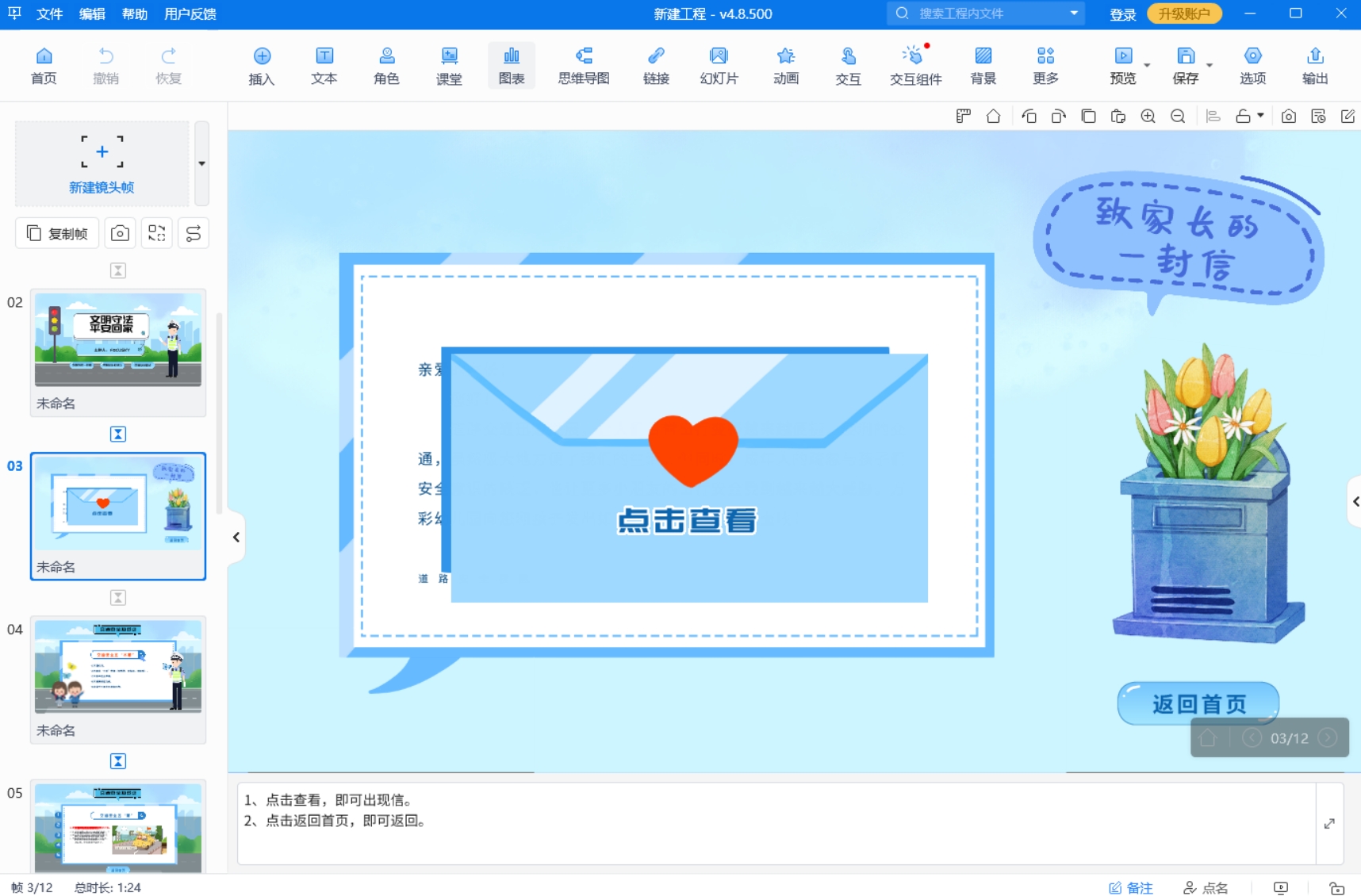Insert a 链接 (link)
Viewport: 1361px width, 896px height.
pyautogui.click(x=655, y=65)
